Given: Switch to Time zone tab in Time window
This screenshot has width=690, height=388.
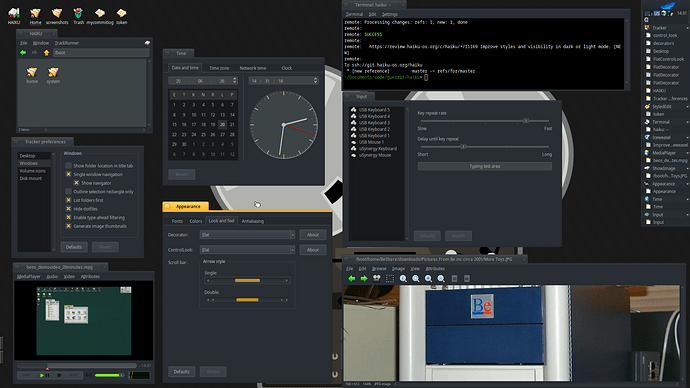Looking at the screenshot, I should tap(219, 68).
